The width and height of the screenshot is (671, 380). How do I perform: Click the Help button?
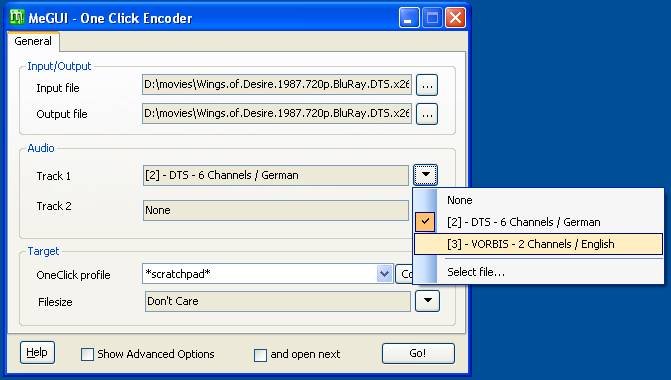pos(37,353)
